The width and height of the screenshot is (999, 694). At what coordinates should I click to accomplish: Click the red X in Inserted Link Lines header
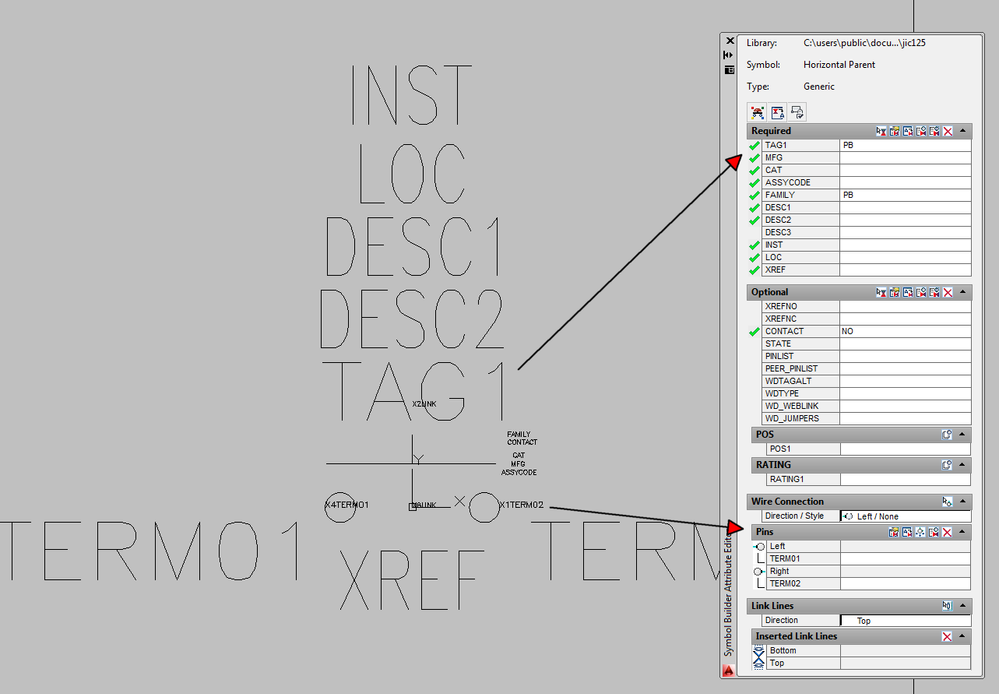coord(947,637)
